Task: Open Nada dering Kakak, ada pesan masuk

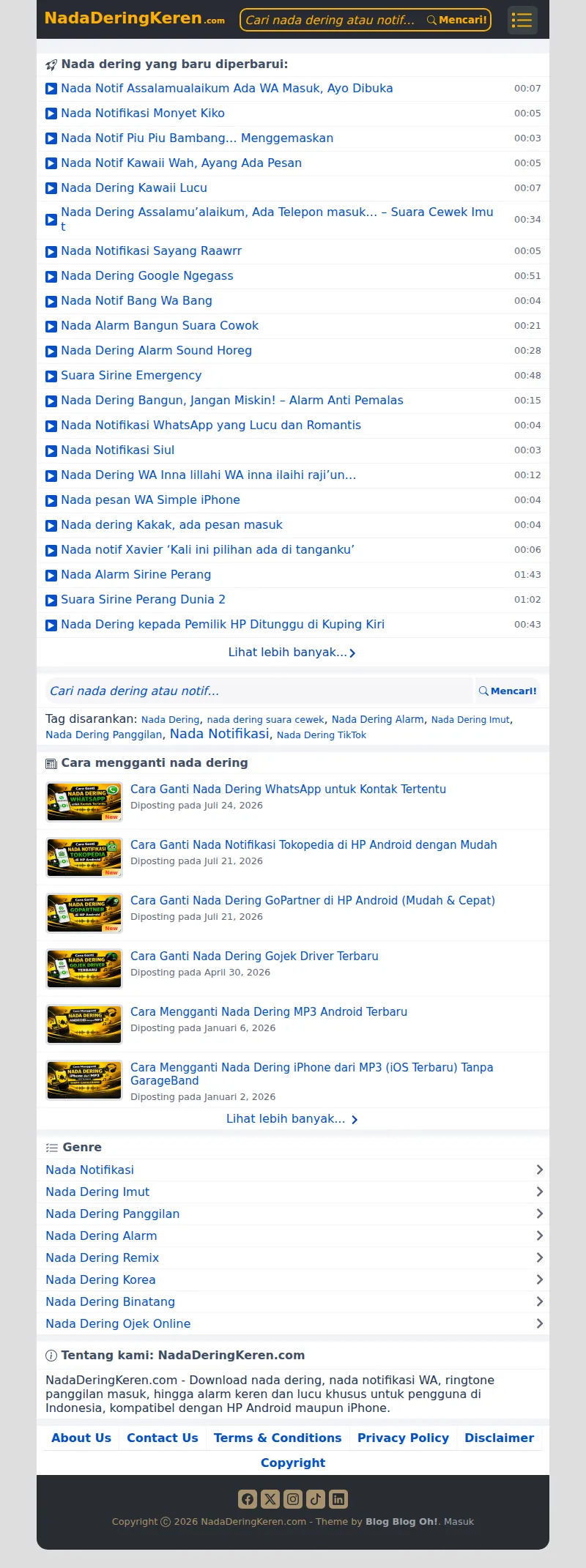Action: (171, 524)
